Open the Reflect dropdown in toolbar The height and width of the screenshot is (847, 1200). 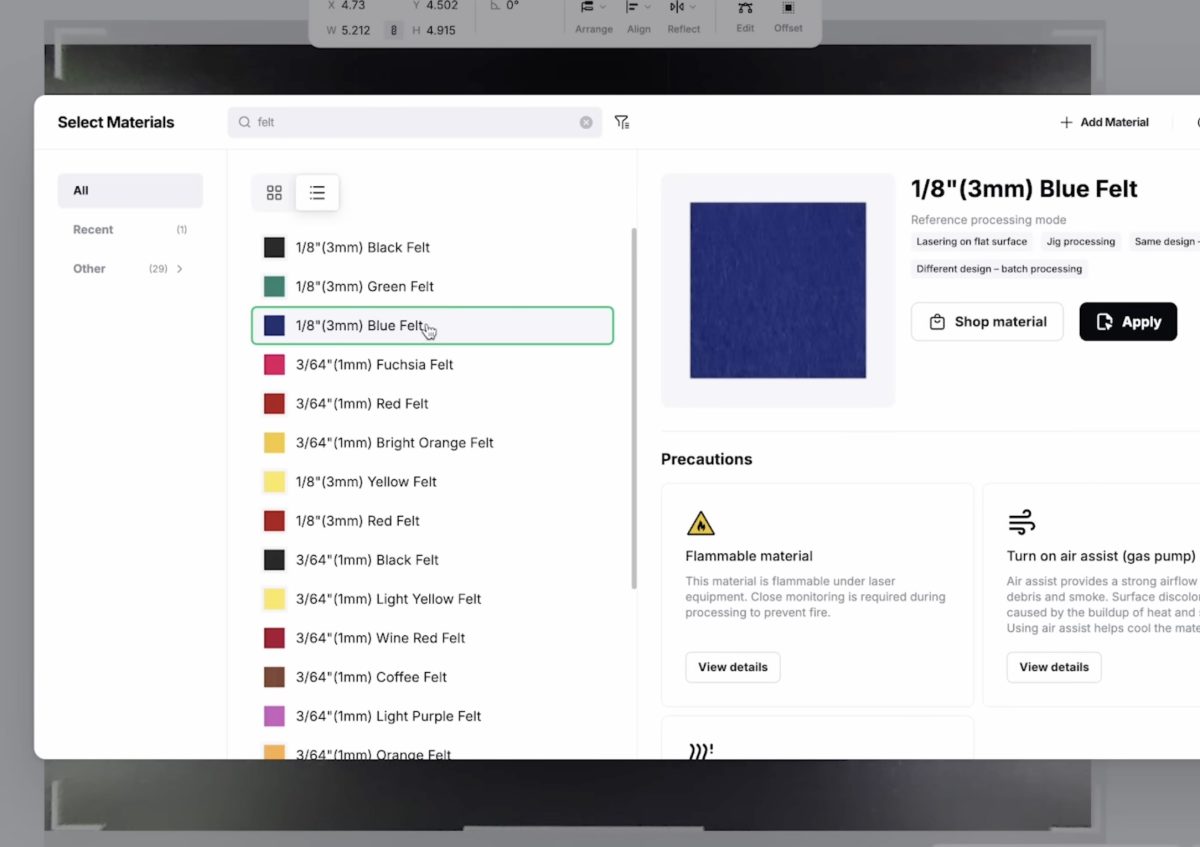[683, 18]
